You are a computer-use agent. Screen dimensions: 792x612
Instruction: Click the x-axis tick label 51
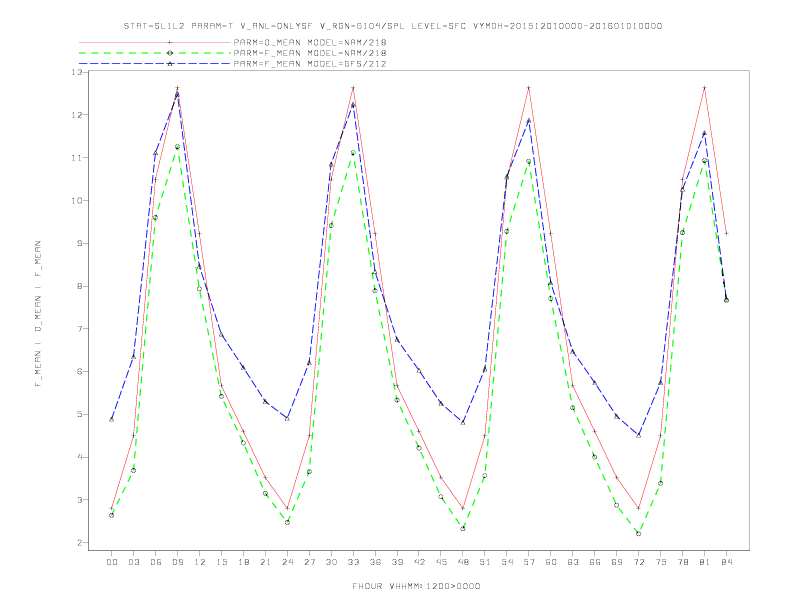pos(485,562)
